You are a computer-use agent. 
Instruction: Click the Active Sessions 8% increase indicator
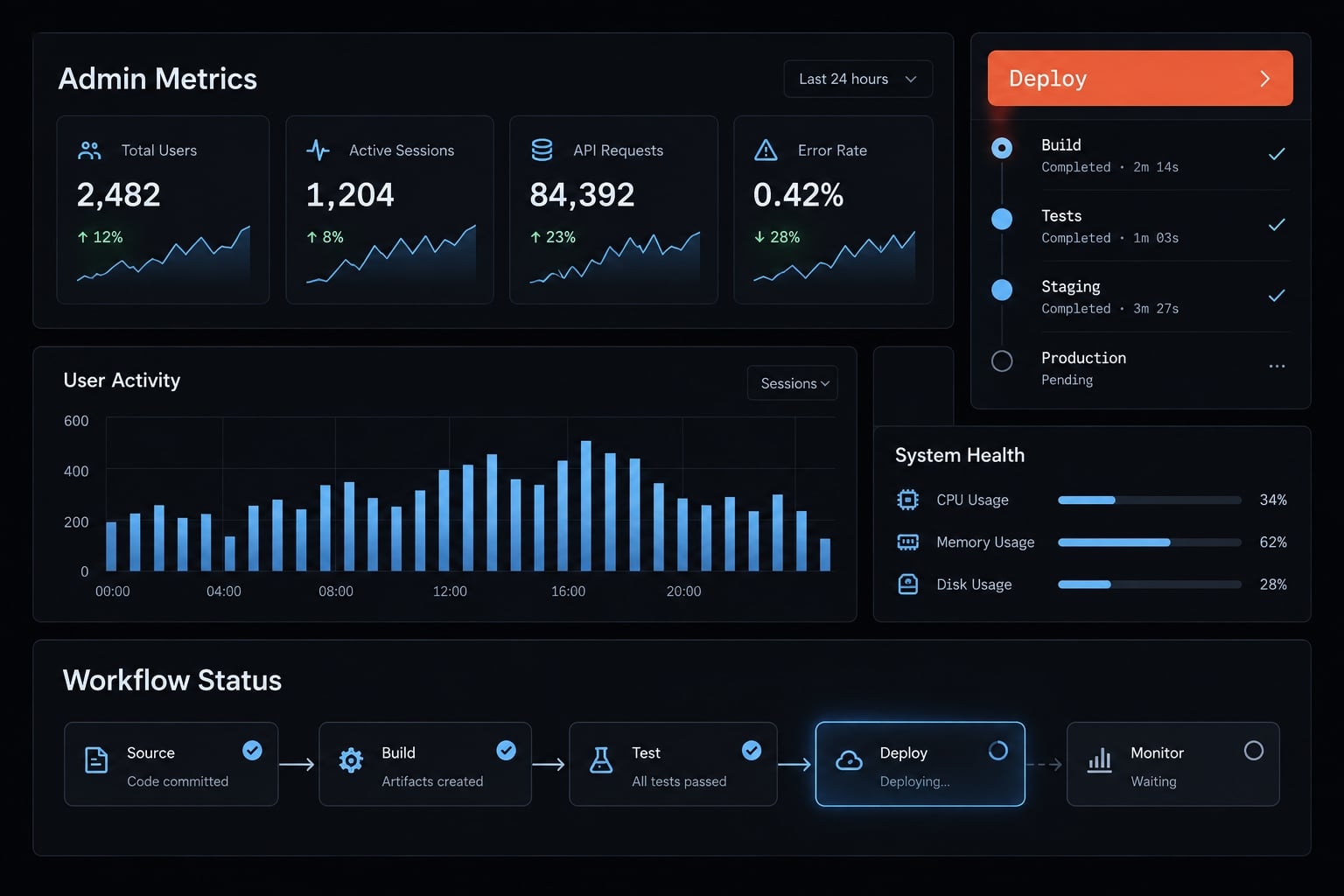click(x=325, y=237)
